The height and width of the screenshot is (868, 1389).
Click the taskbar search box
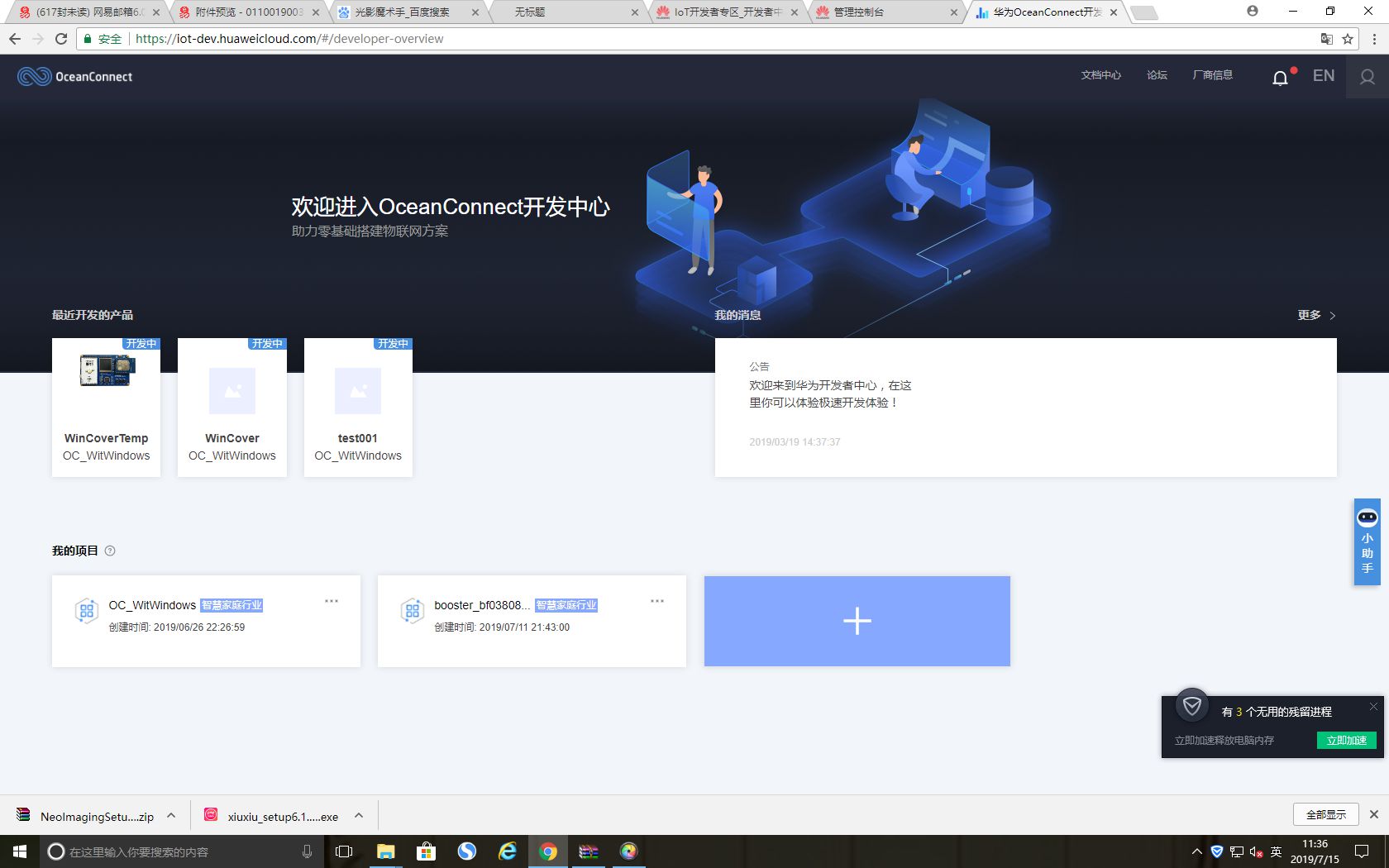(x=180, y=851)
